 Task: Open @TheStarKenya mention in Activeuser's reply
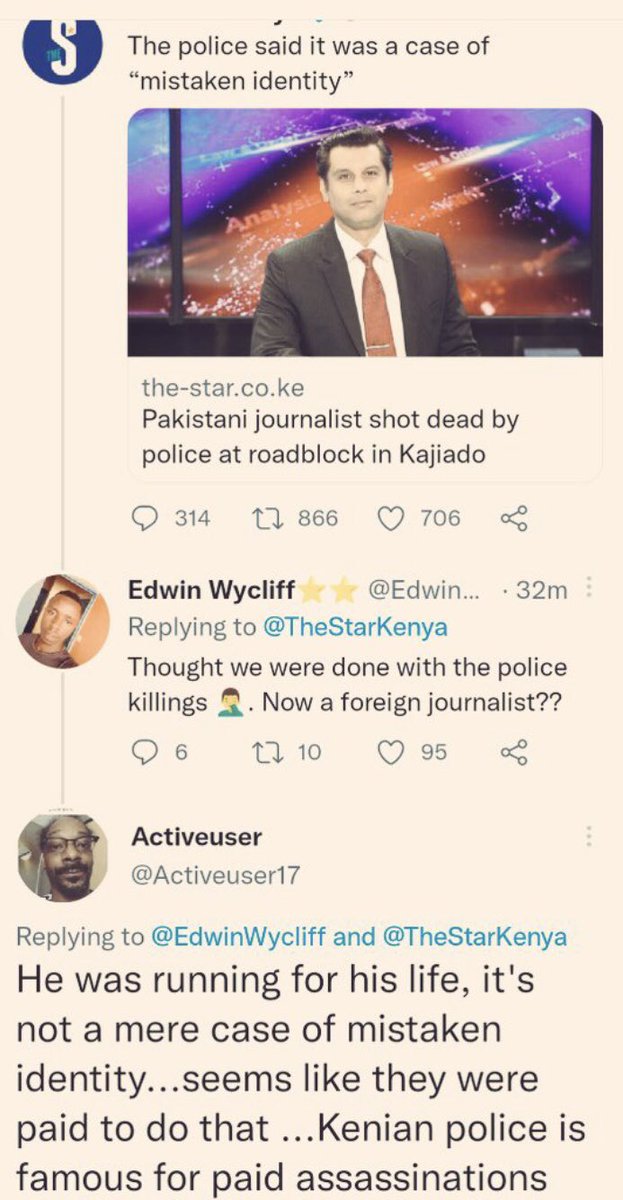pyautogui.click(x=474, y=937)
